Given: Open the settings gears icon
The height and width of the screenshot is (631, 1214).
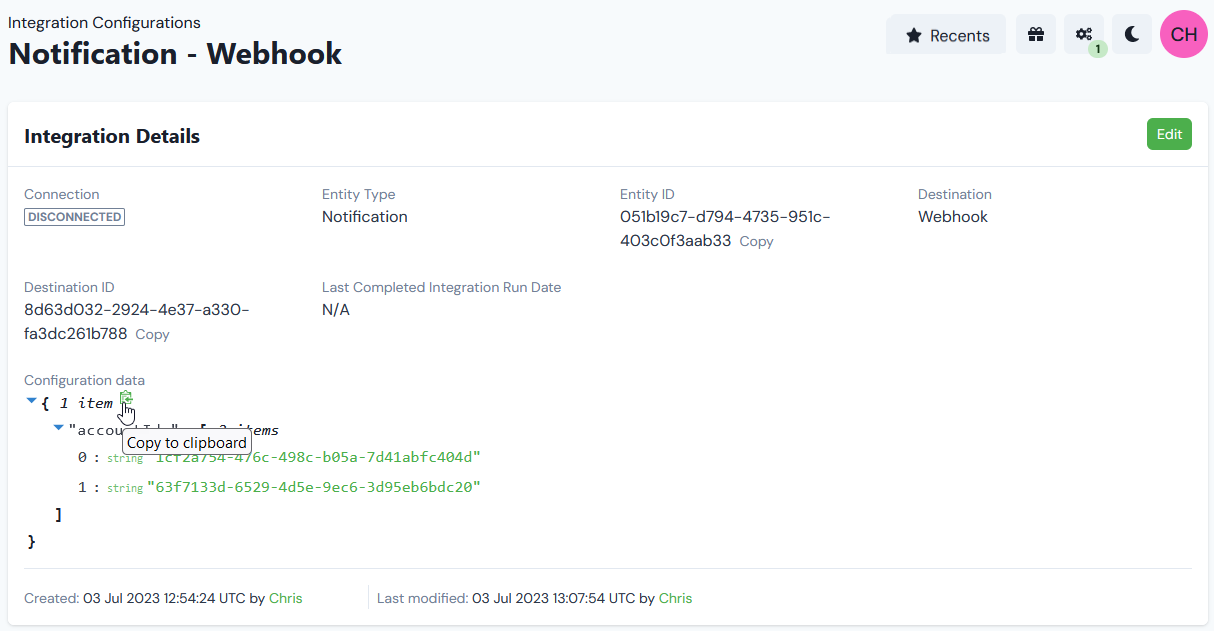Looking at the screenshot, I should coord(1082,34).
